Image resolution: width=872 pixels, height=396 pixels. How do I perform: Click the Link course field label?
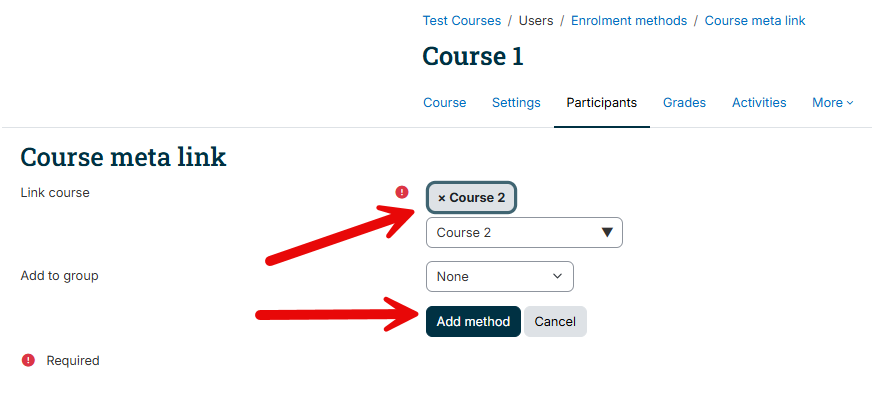pyautogui.click(x=55, y=192)
